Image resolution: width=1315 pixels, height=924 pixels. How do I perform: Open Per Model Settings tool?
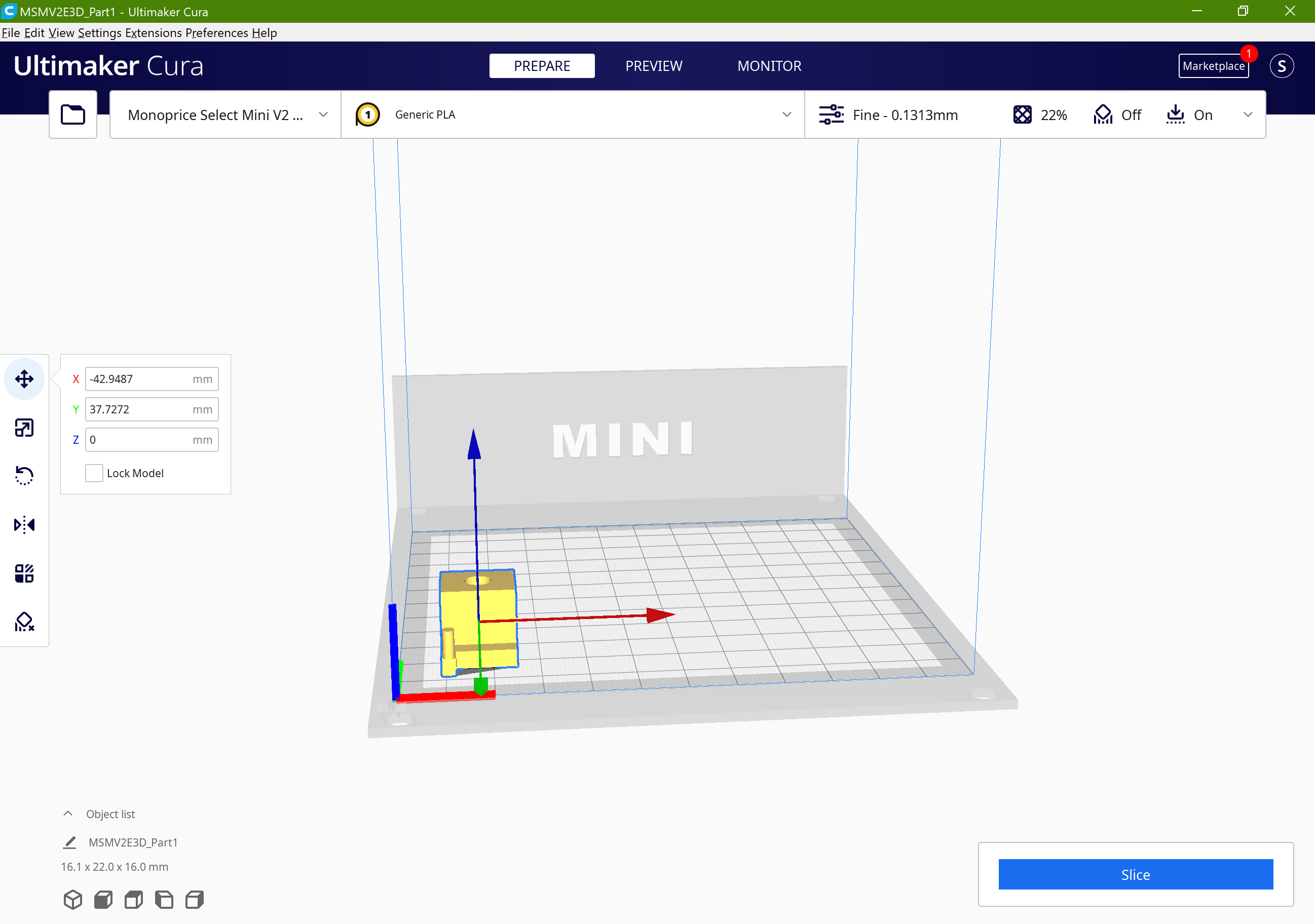[x=24, y=573]
